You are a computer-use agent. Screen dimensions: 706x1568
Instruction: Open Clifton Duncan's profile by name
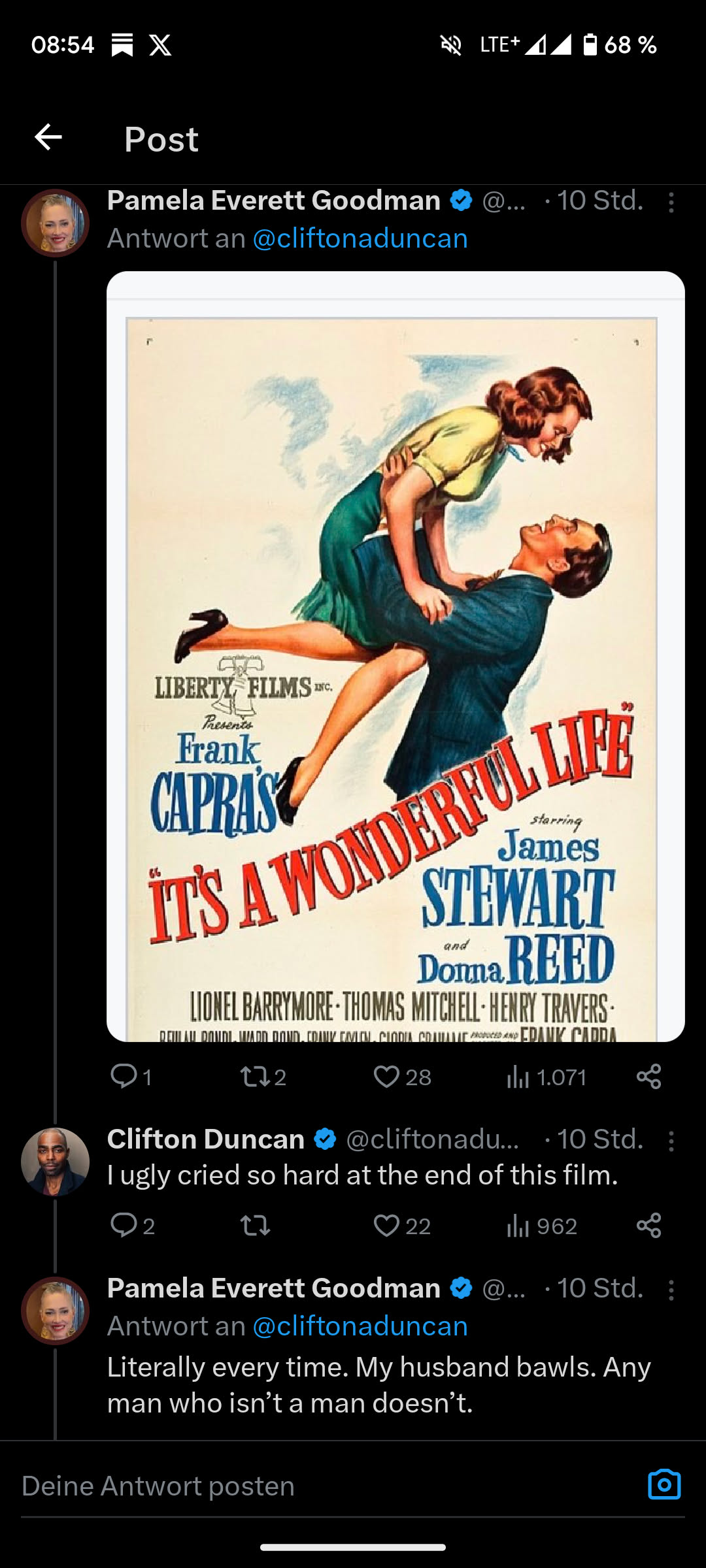point(206,1139)
